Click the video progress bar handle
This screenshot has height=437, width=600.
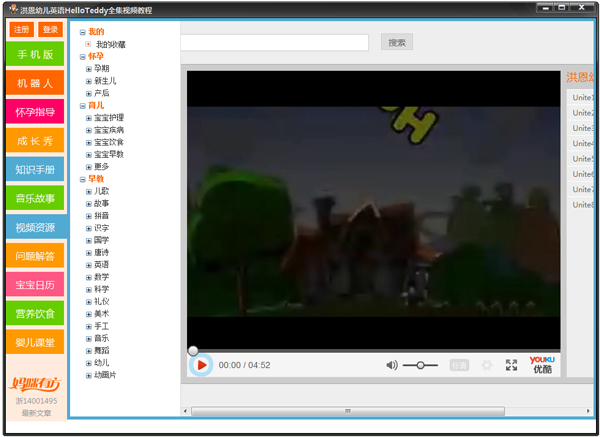click(x=193, y=351)
